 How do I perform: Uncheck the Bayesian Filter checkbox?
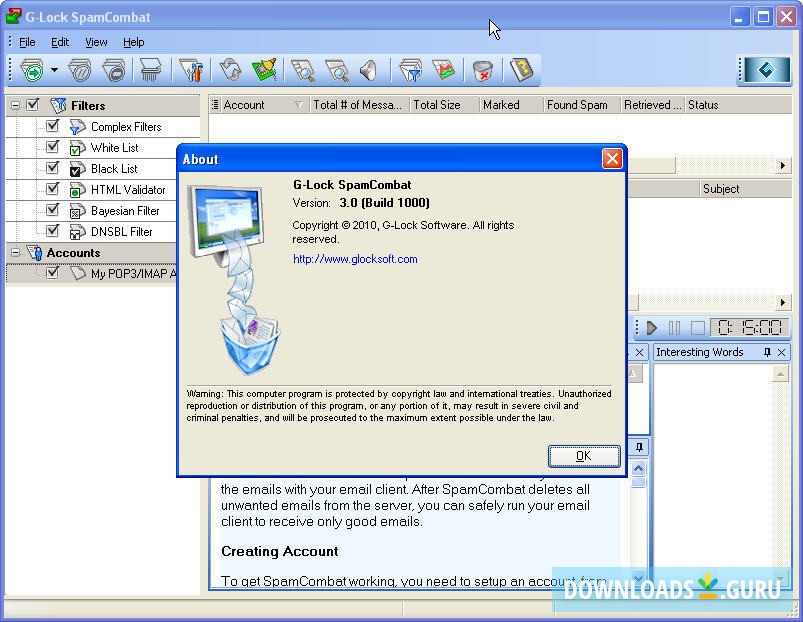click(52, 209)
